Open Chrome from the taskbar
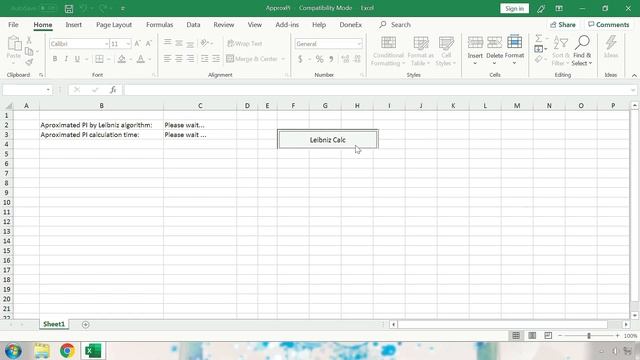640x360 pixels. coord(67,351)
